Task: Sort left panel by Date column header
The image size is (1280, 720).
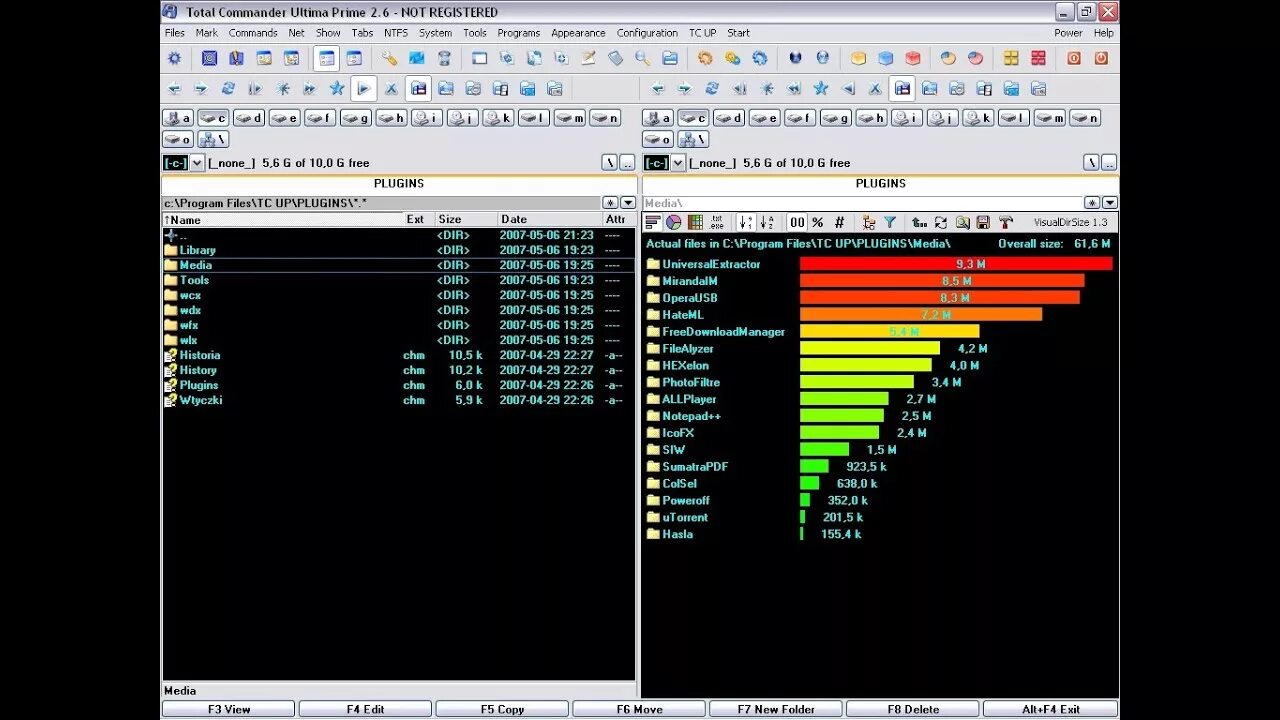Action: tap(549, 219)
